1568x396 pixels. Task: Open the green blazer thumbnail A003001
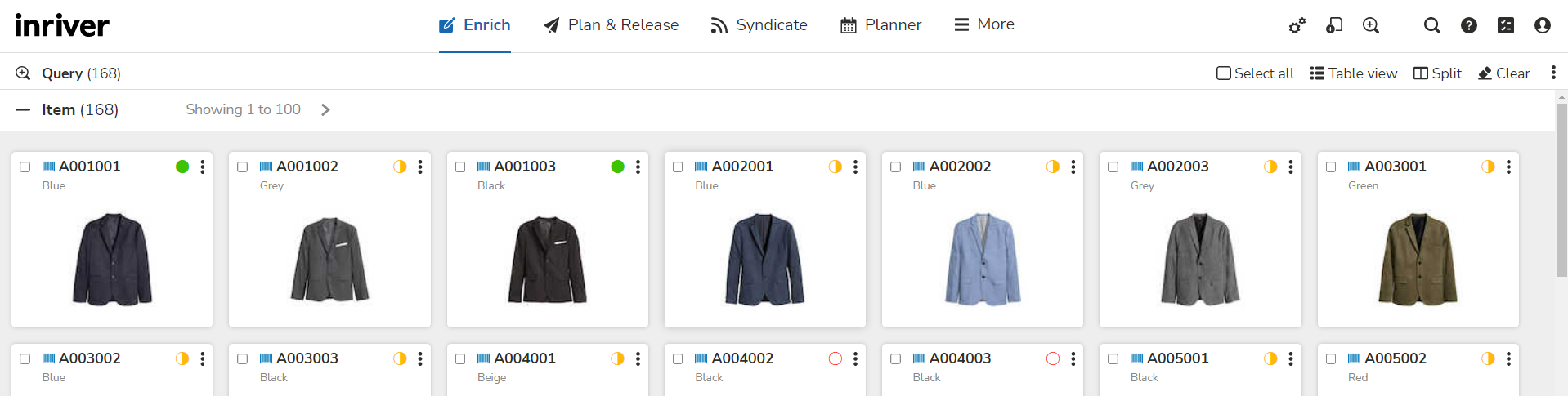[1418, 260]
